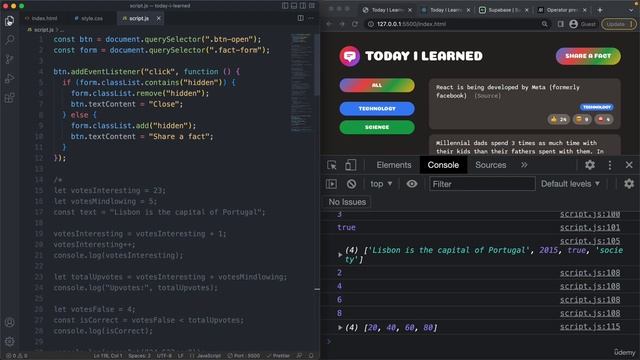Select the TECHNOLOGY category filter
This screenshot has height=360, width=640.
point(377,109)
